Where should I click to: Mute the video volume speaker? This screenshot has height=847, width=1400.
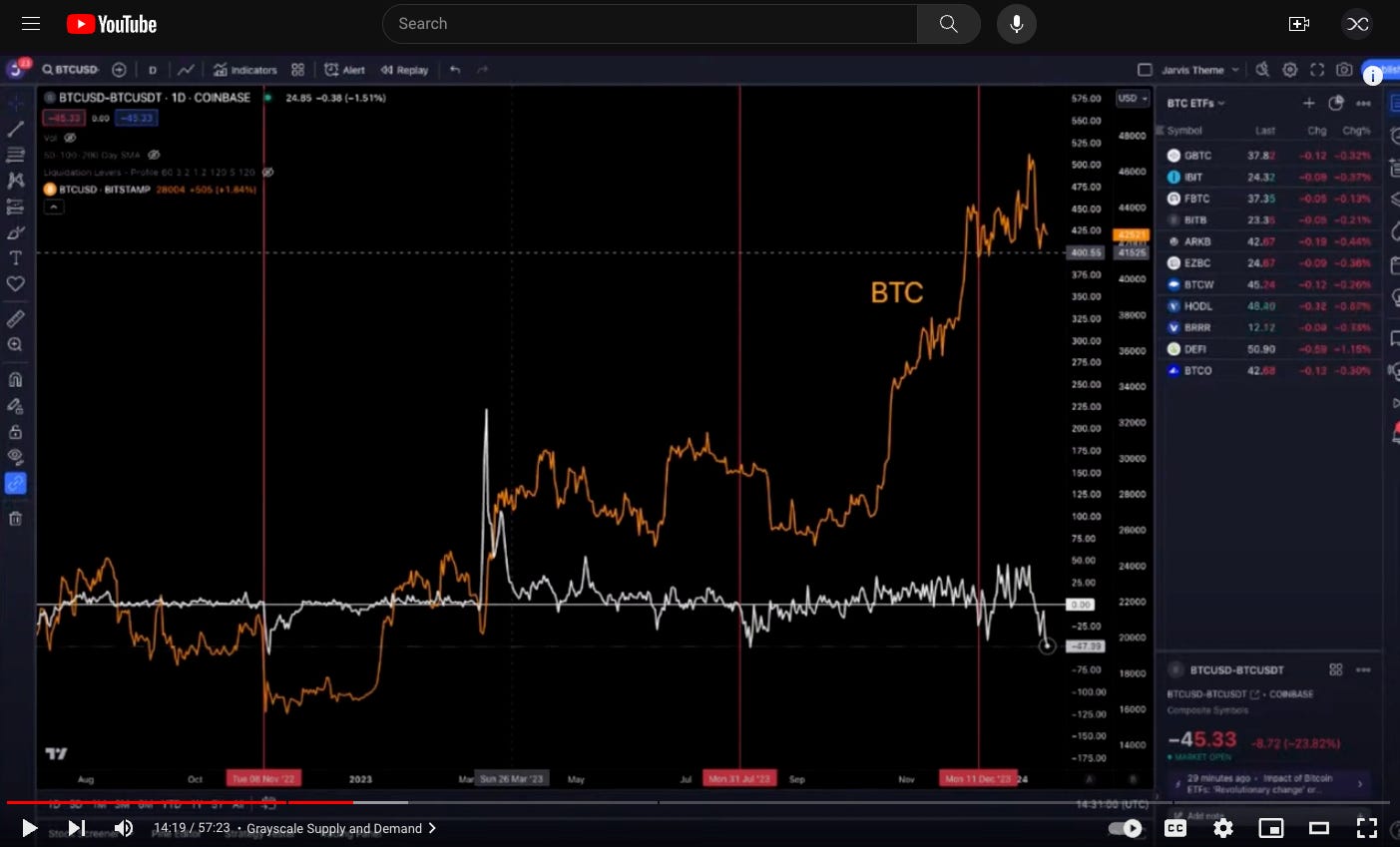tap(124, 828)
